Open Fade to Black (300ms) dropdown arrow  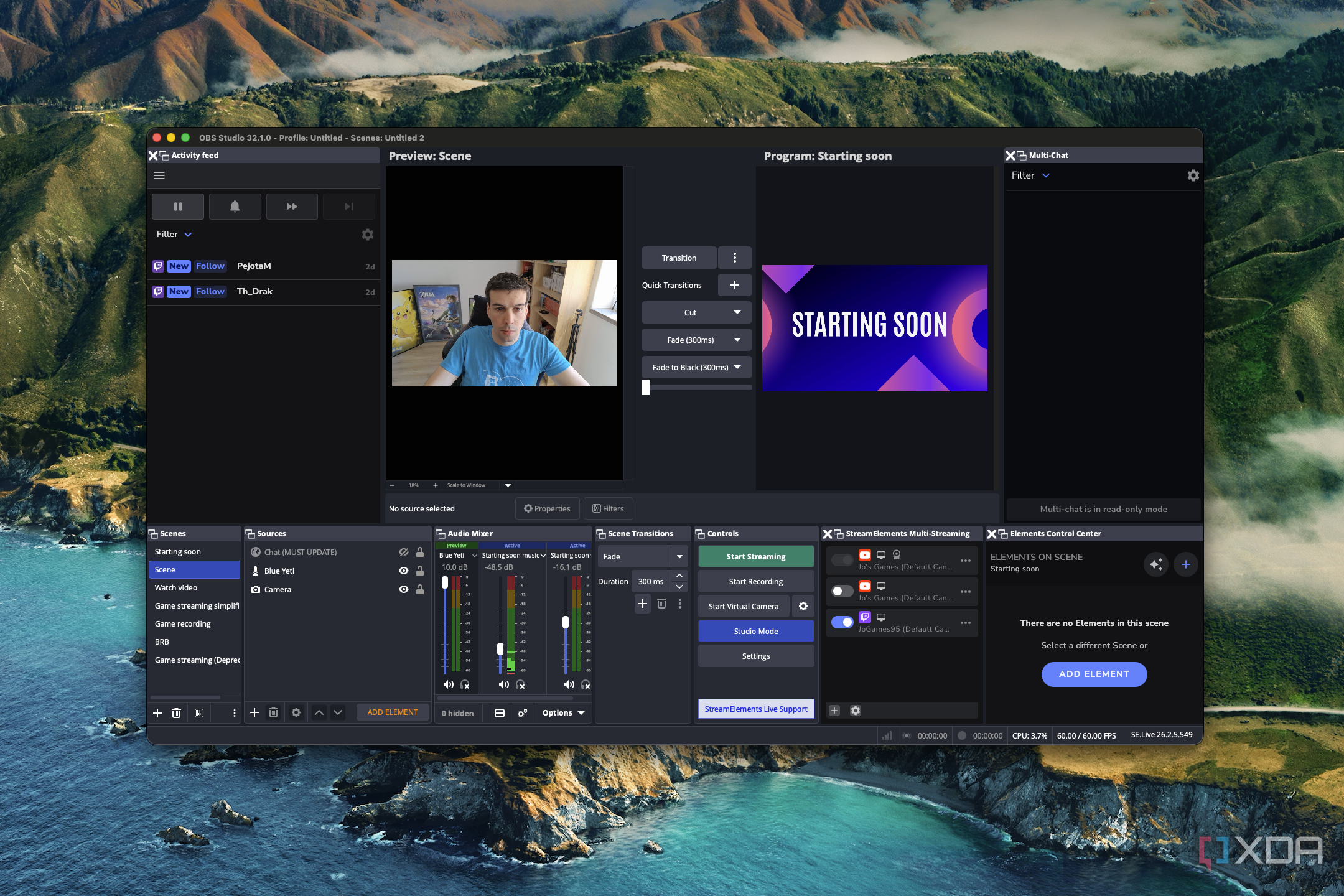click(737, 367)
